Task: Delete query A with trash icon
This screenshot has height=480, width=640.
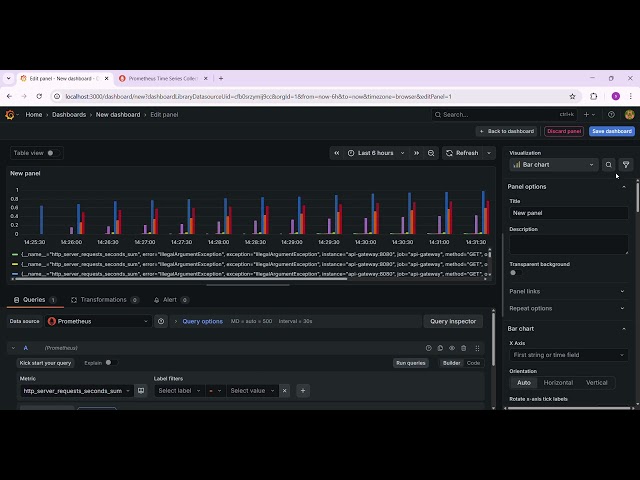Action: [464, 348]
